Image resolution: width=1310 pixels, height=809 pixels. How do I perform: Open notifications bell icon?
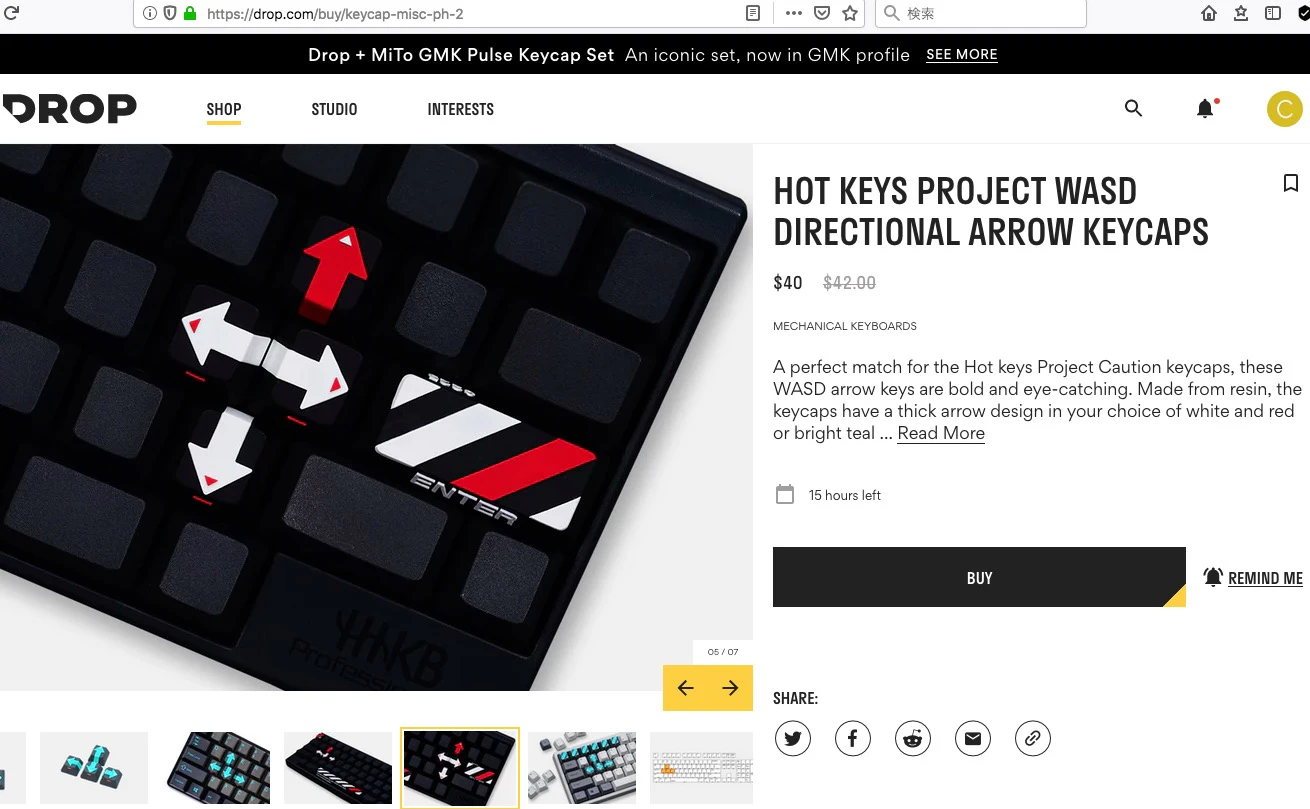tap(1206, 109)
